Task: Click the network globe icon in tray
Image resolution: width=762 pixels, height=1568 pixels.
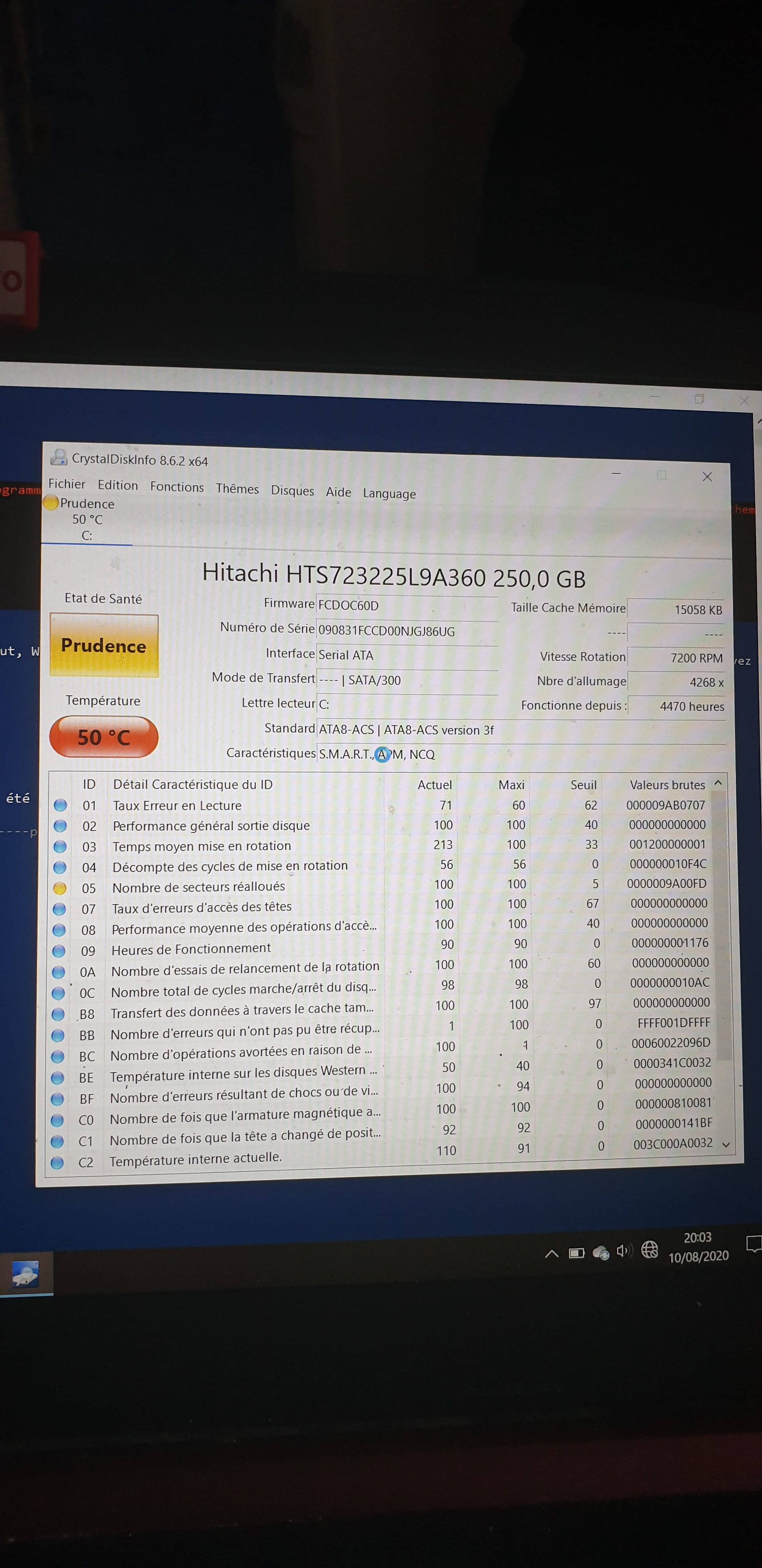Action: click(x=649, y=1249)
